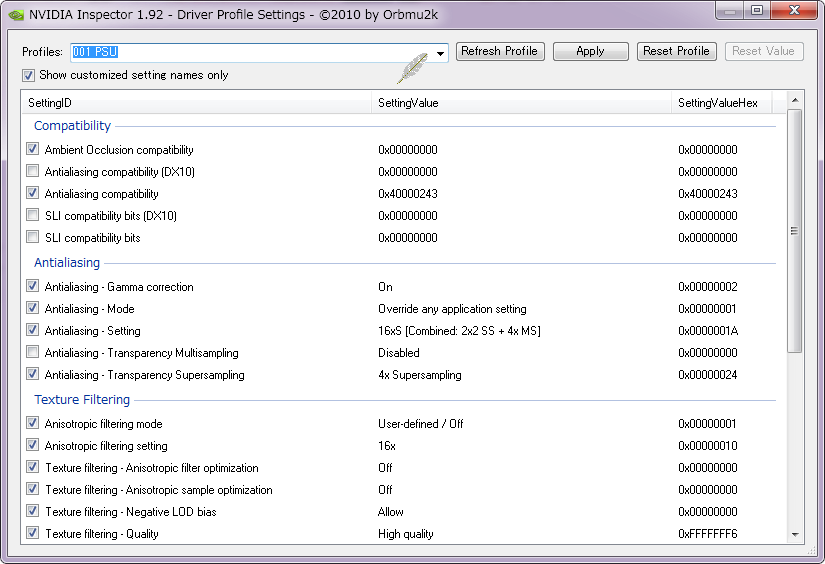Check Antialiasing compatibility (DX10) checkbox
The height and width of the screenshot is (564, 825).
[x=33, y=171]
